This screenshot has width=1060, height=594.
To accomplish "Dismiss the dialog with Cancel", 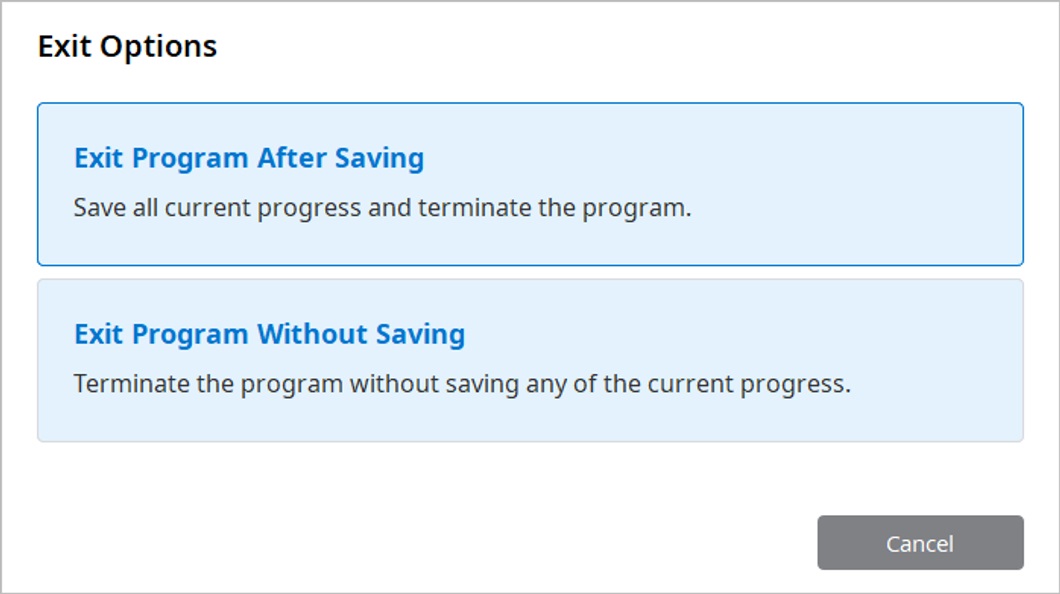I will click(920, 543).
